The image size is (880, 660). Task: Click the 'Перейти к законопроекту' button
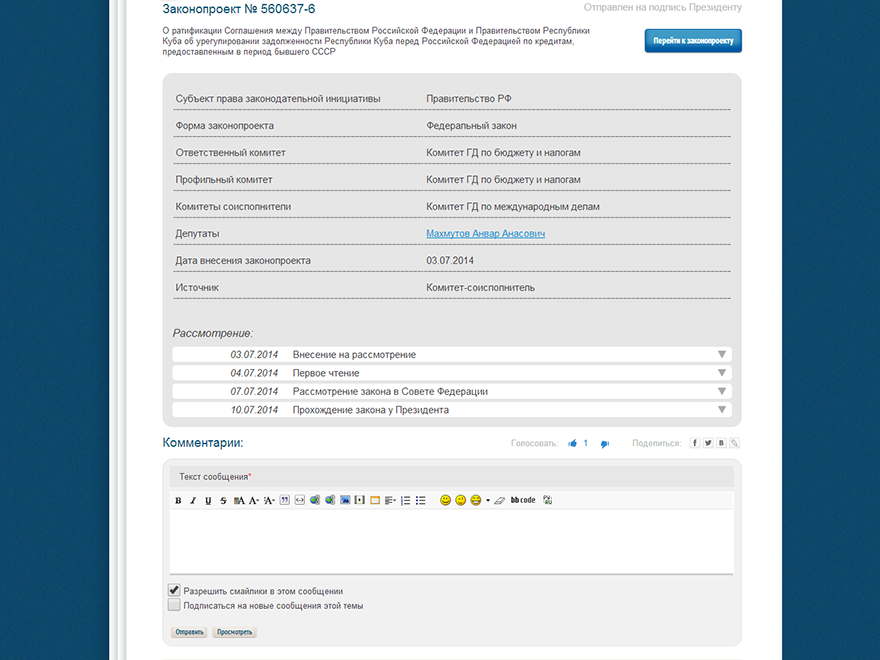click(x=693, y=41)
